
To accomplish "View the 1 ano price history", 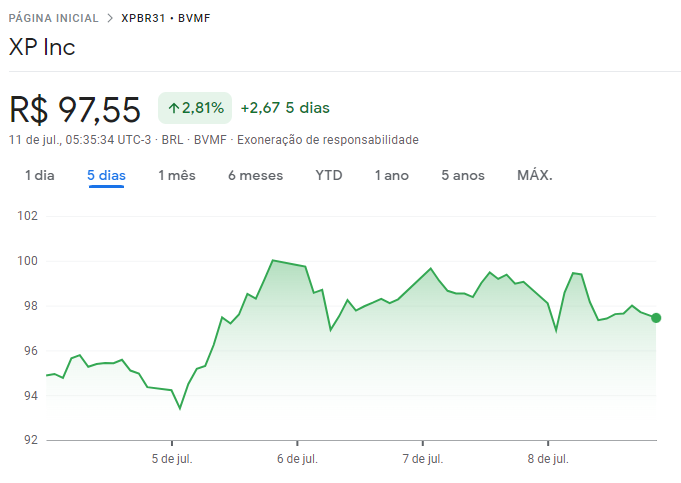I will (x=392, y=175).
